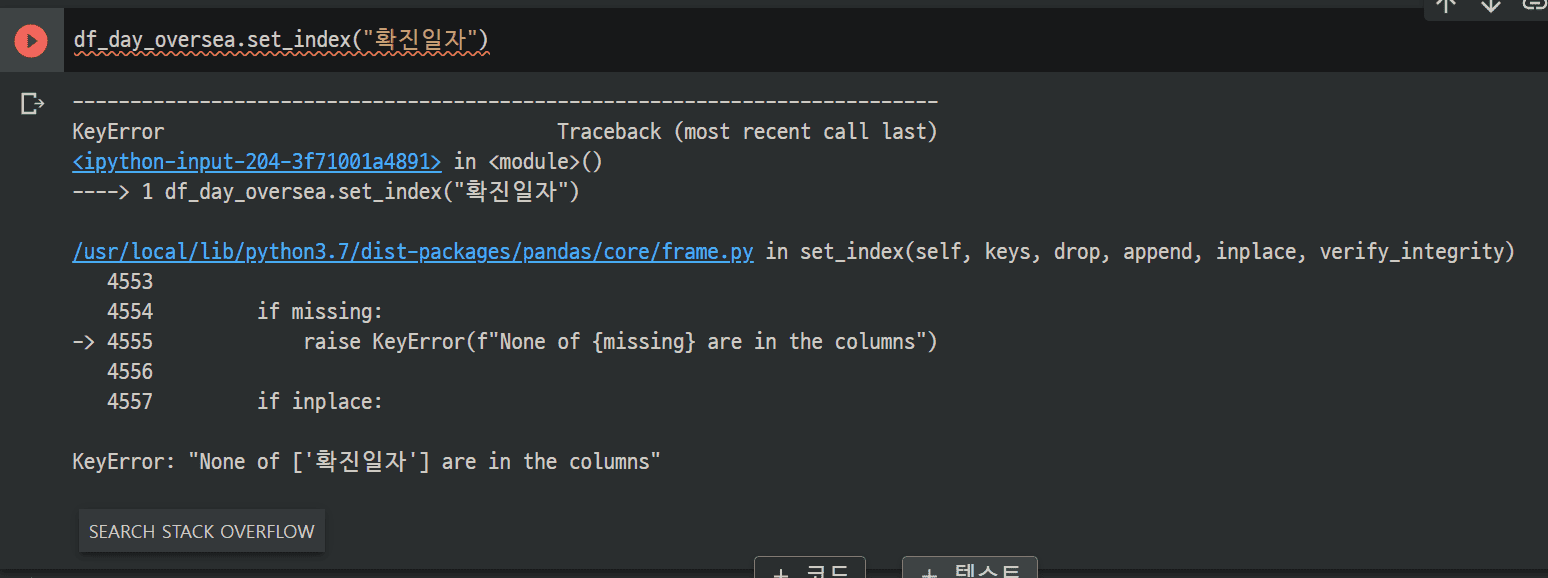Viewport: 1548px width, 578px height.
Task: Click the cell output options icon
Action: pyautogui.click(x=33, y=103)
